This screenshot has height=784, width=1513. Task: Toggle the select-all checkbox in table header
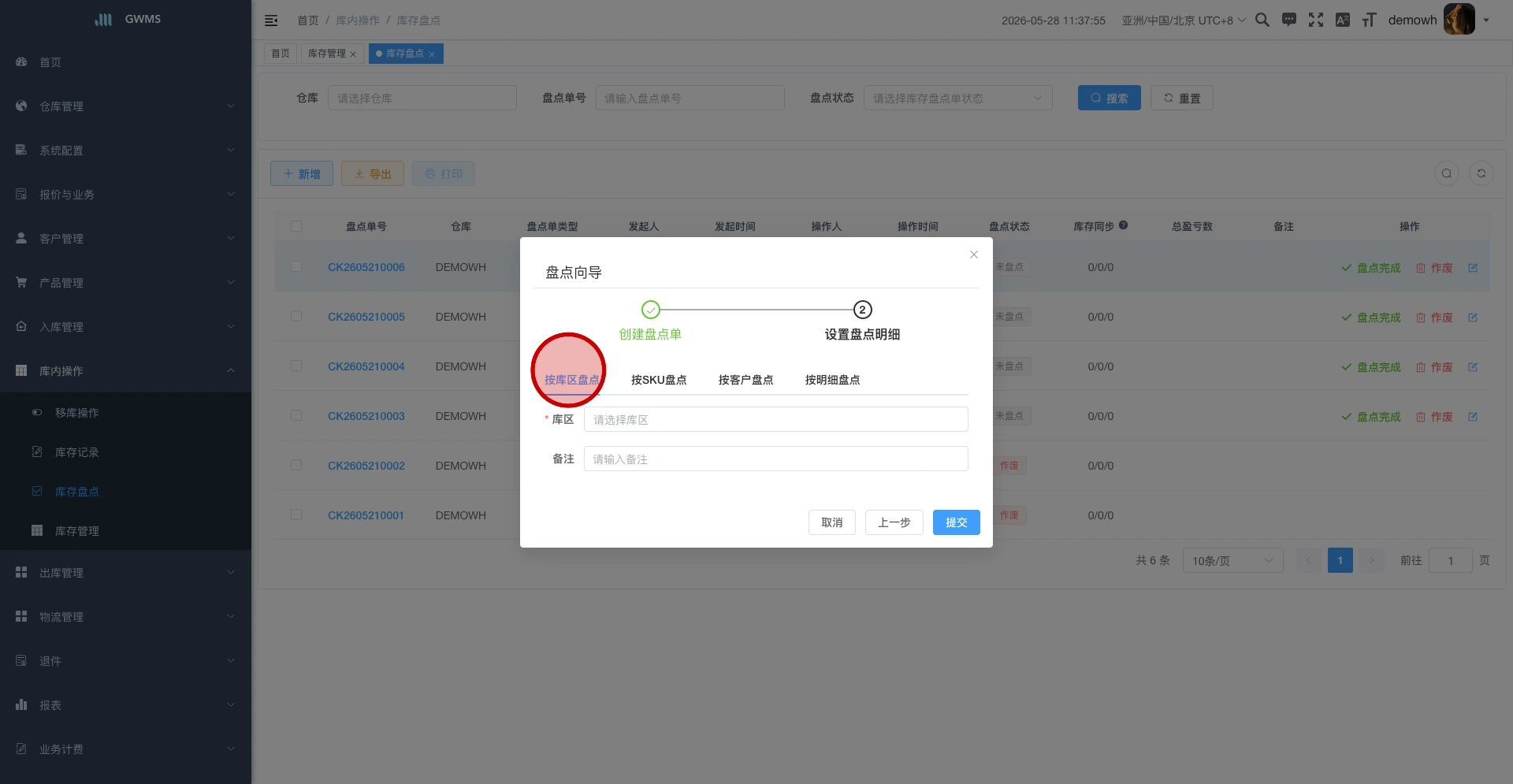pyautogui.click(x=296, y=226)
